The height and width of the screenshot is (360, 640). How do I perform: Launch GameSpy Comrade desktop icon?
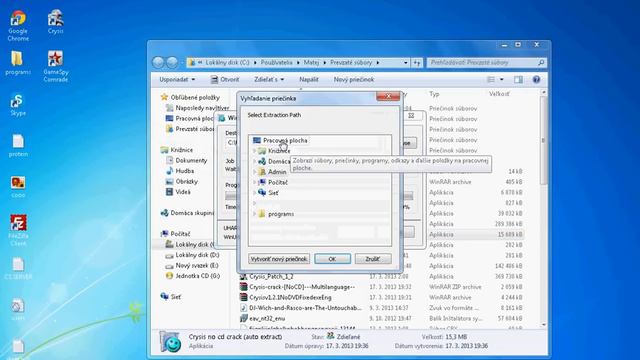coord(56,66)
